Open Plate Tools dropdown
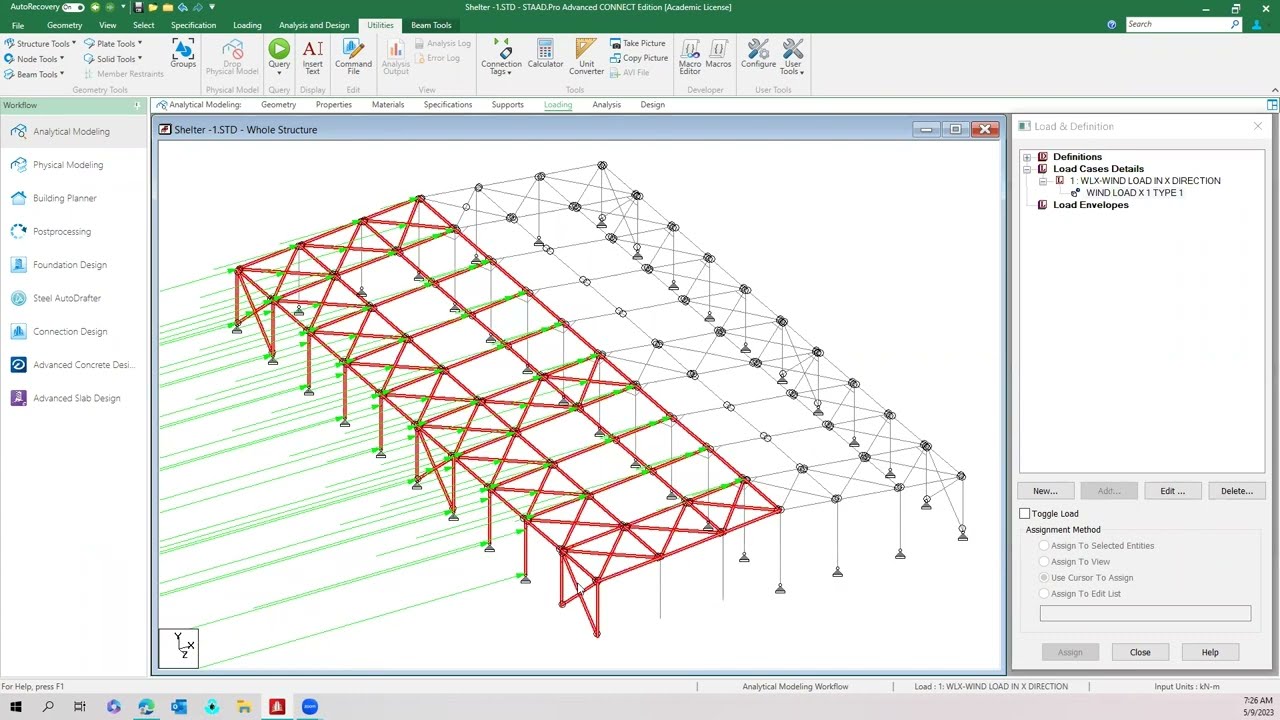 [114, 44]
